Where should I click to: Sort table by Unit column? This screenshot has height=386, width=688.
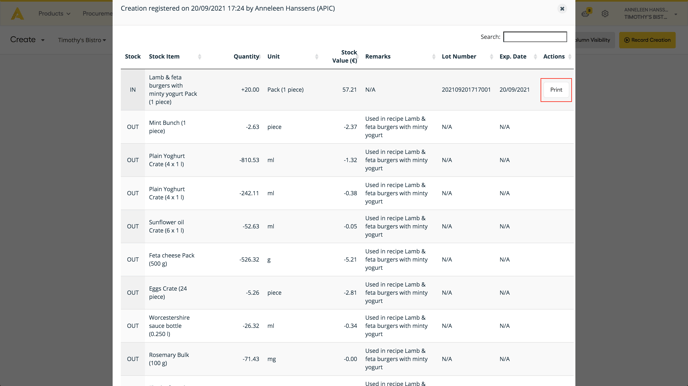[293, 57]
